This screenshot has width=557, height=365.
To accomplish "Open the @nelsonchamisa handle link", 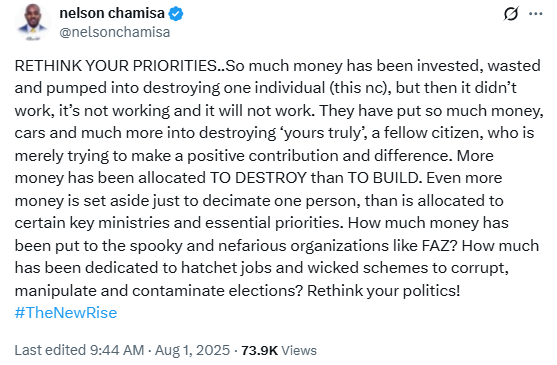I will click(x=115, y=32).
